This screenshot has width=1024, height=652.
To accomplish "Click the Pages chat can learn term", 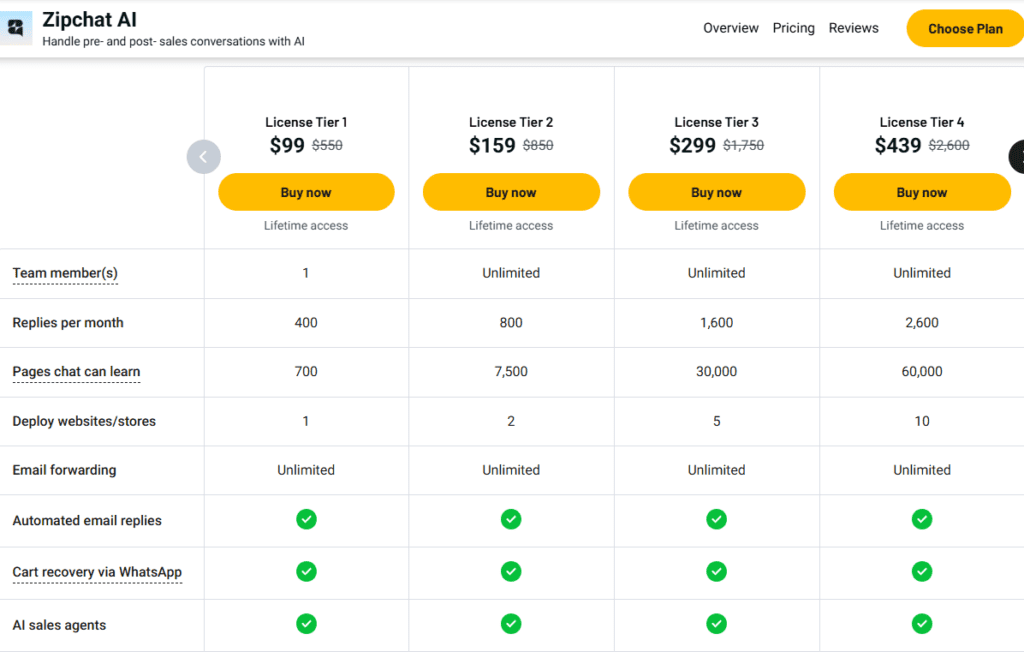I will (75, 371).
